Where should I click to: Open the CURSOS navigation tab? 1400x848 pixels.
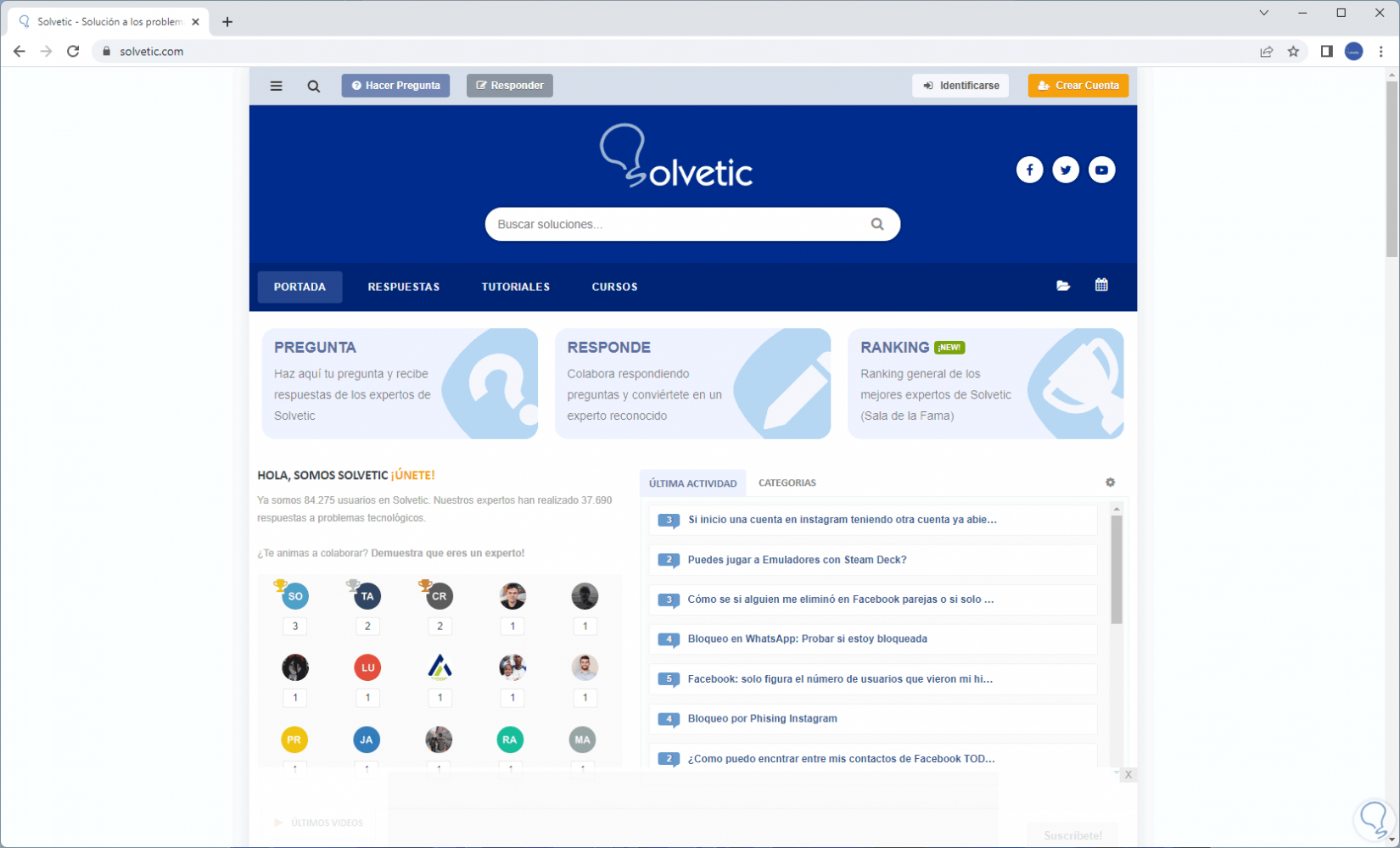point(615,287)
